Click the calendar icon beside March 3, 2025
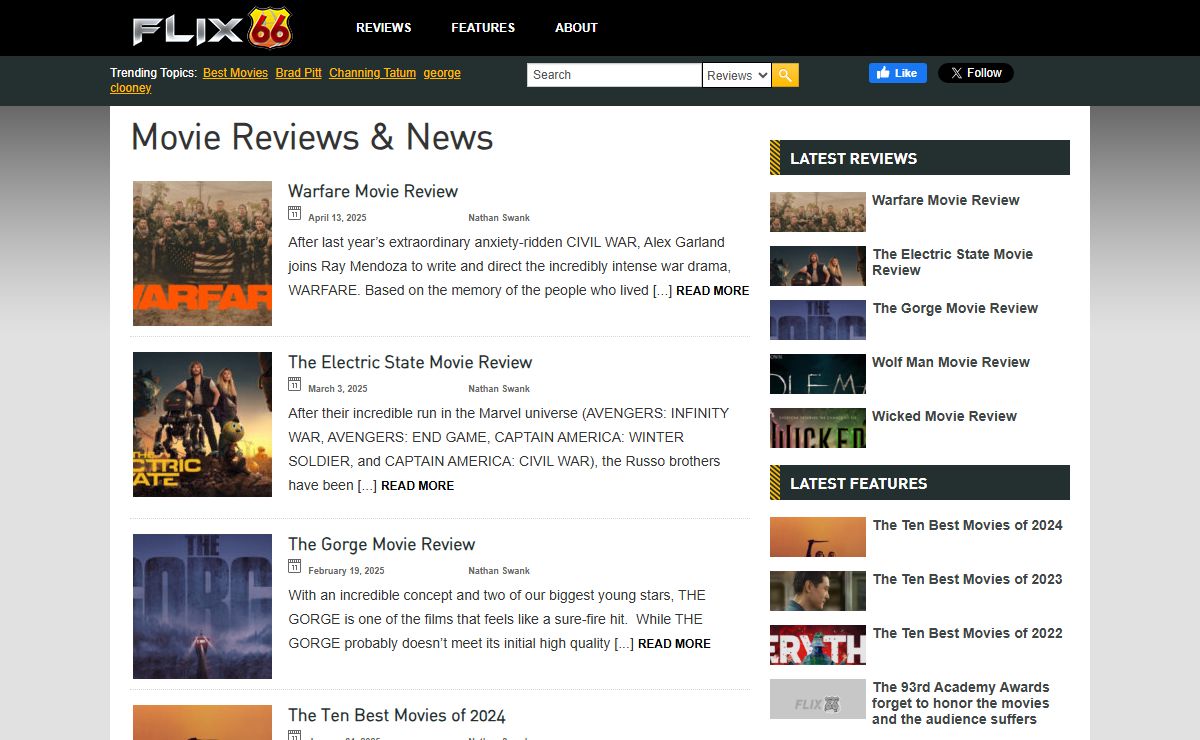Image resolution: width=1200 pixels, height=740 pixels. pos(294,384)
